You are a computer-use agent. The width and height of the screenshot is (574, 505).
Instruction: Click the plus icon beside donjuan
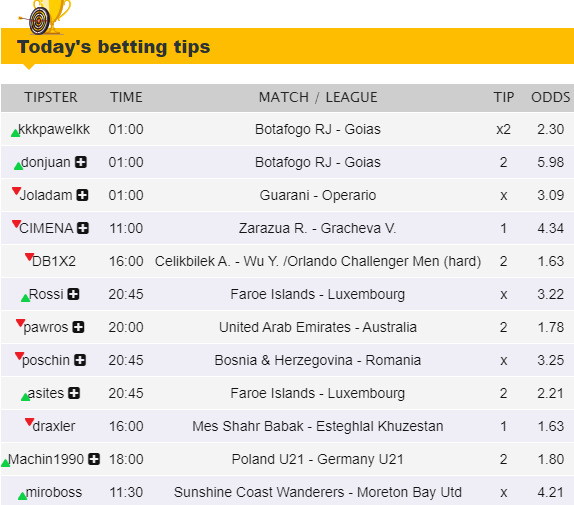coord(81,162)
